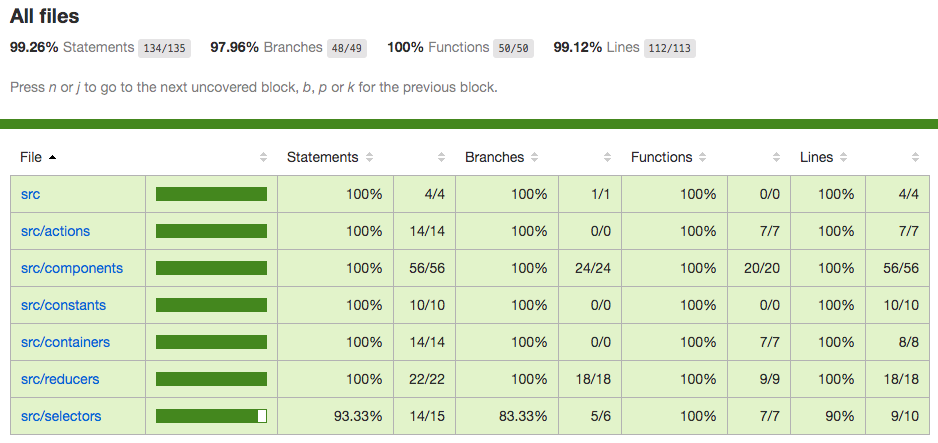The width and height of the screenshot is (938, 443).
Task: Click the src/actions coverage progress bar
Action: click(x=211, y=231)
